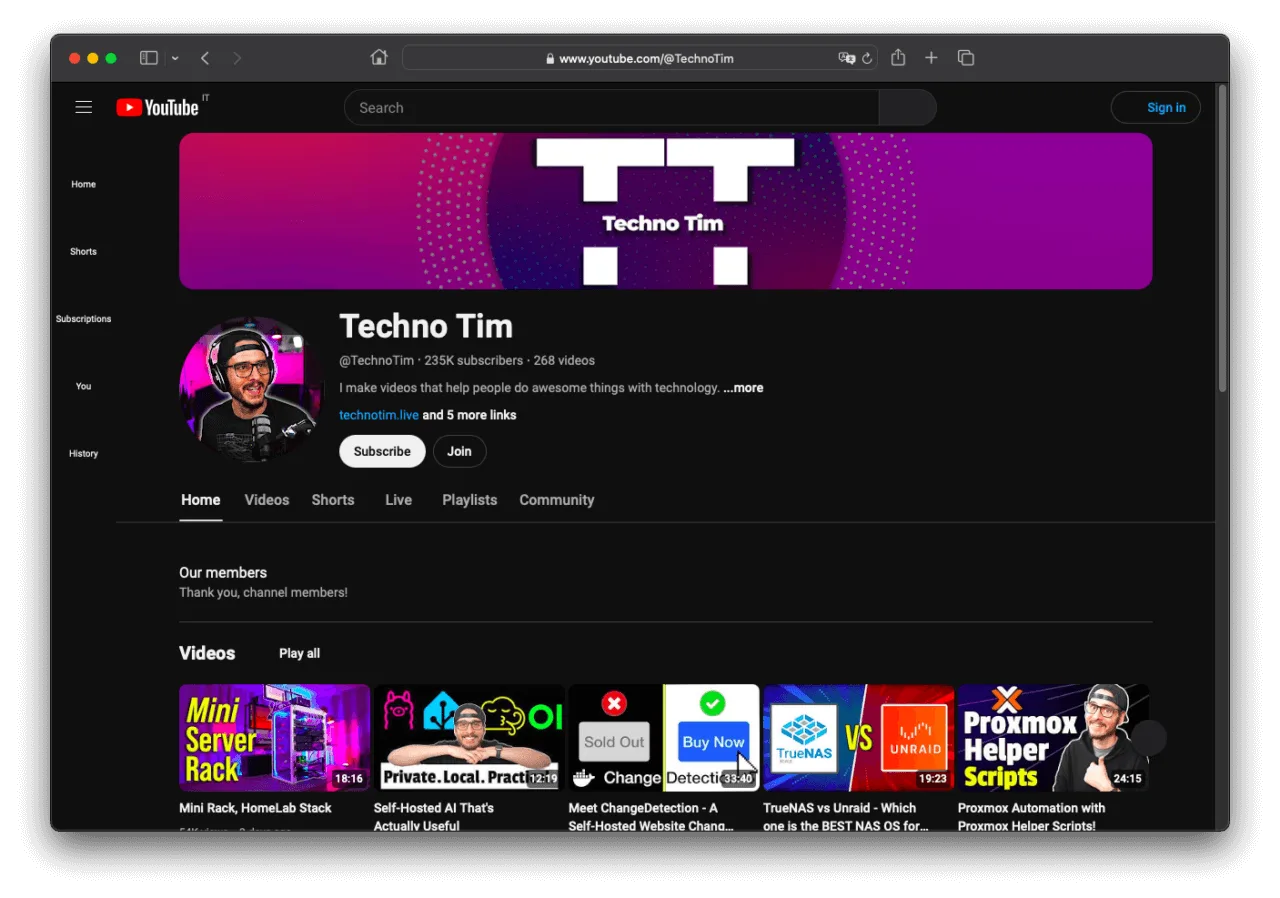Toggle the Safari sidebar
This screenshot has width=1280, height=898.
[149, 58]
